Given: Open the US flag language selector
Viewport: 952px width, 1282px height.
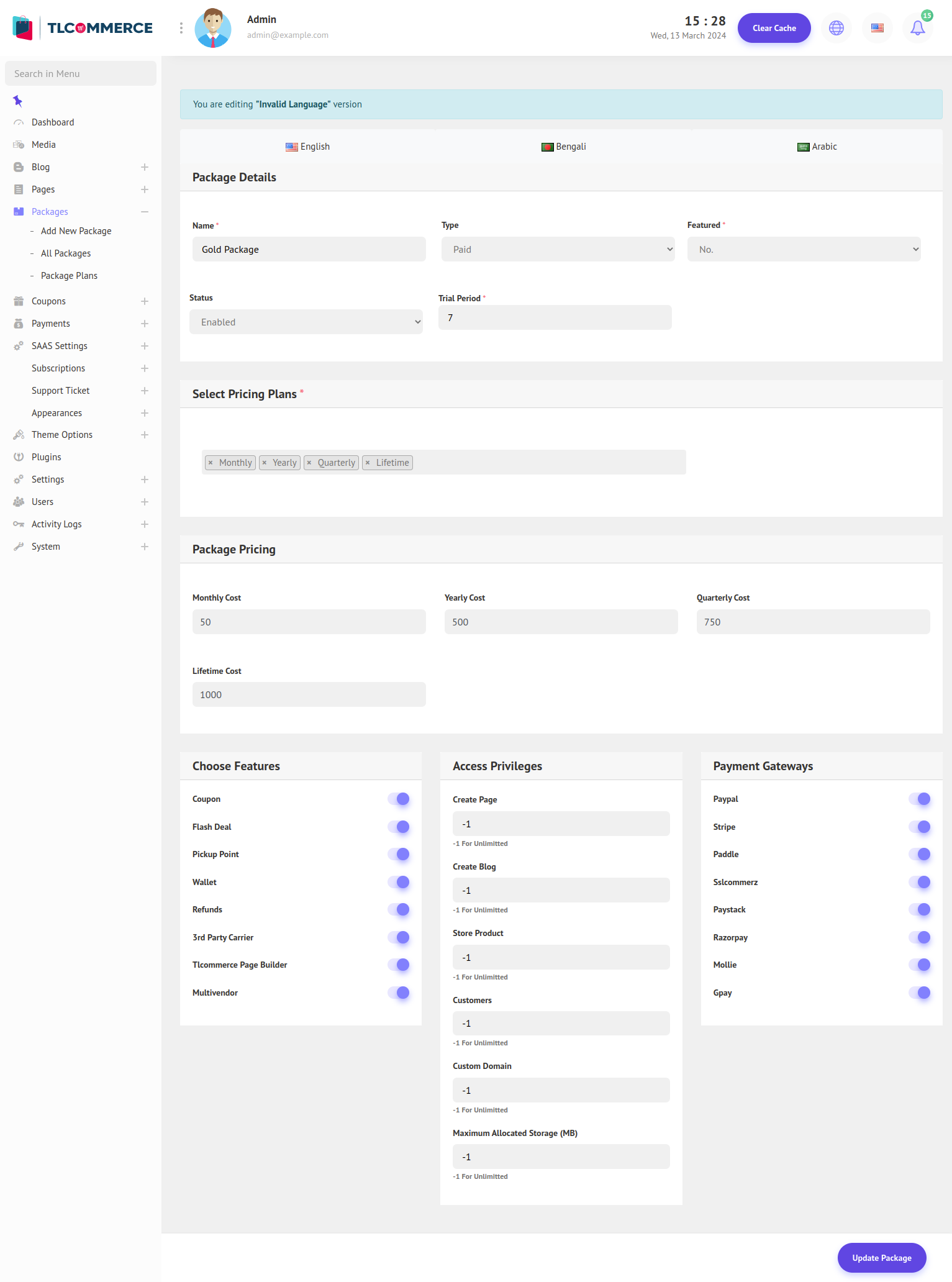Looking at the screenshot, I should pyautogui.click(x=877, y=28).
